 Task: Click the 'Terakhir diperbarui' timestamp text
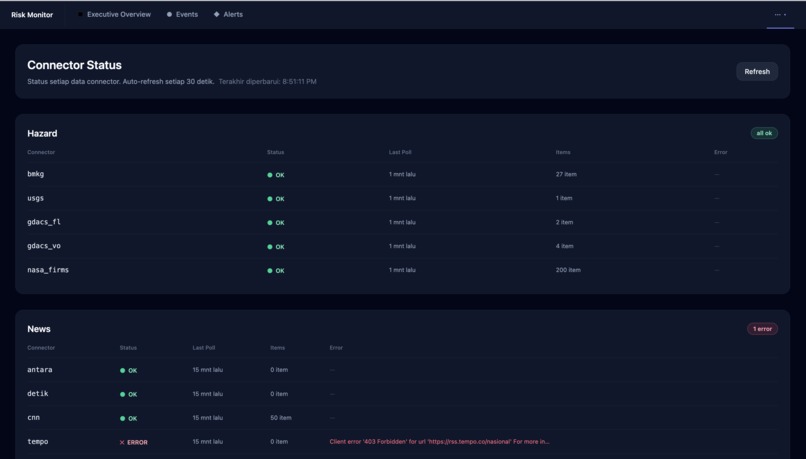[267, 81]
